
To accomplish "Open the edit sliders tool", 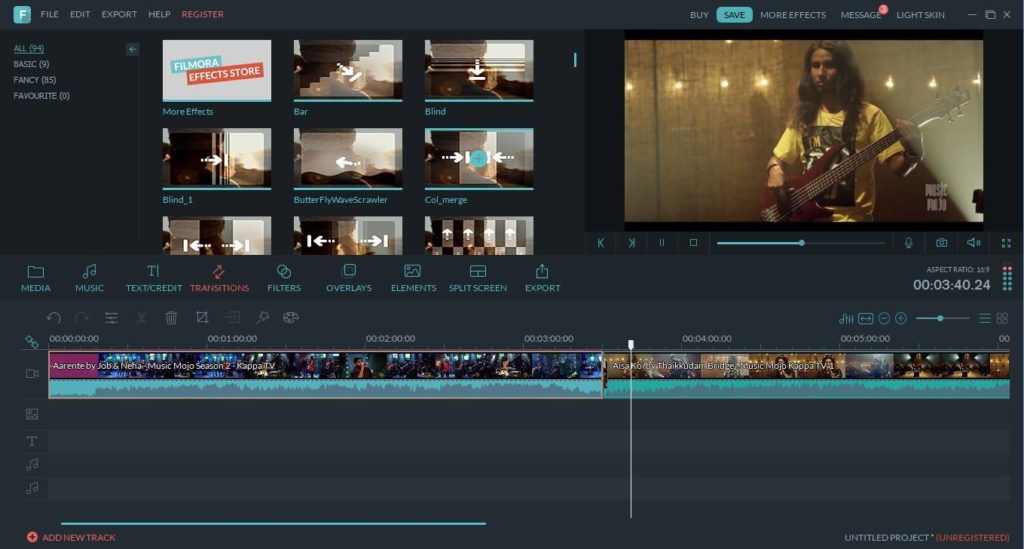I will point(112,318).
